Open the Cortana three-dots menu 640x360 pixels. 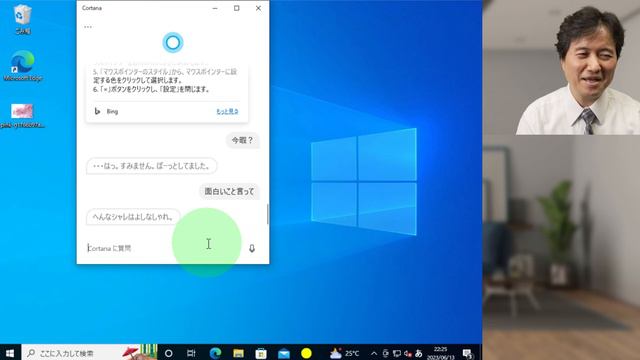tap(88, 27)
